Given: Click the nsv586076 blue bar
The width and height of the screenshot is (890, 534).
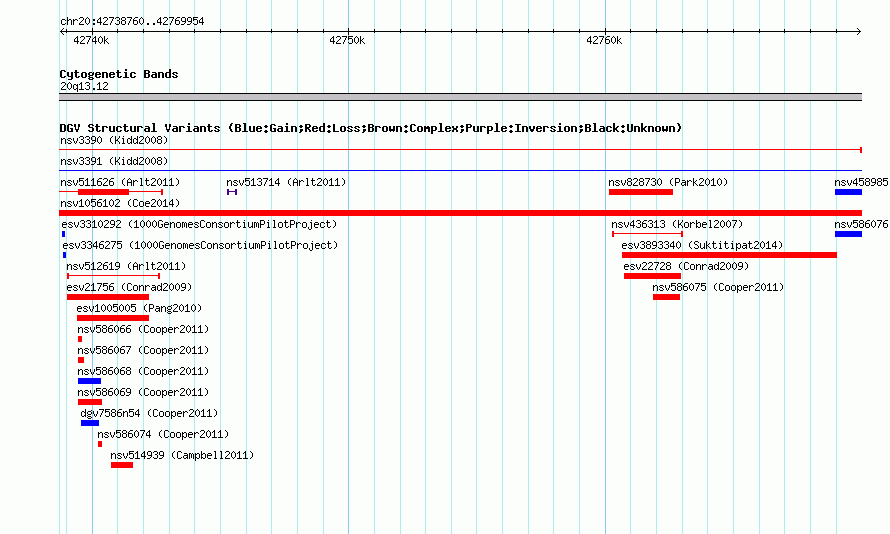Looking at the screenshot, I should tap(848, 234).
